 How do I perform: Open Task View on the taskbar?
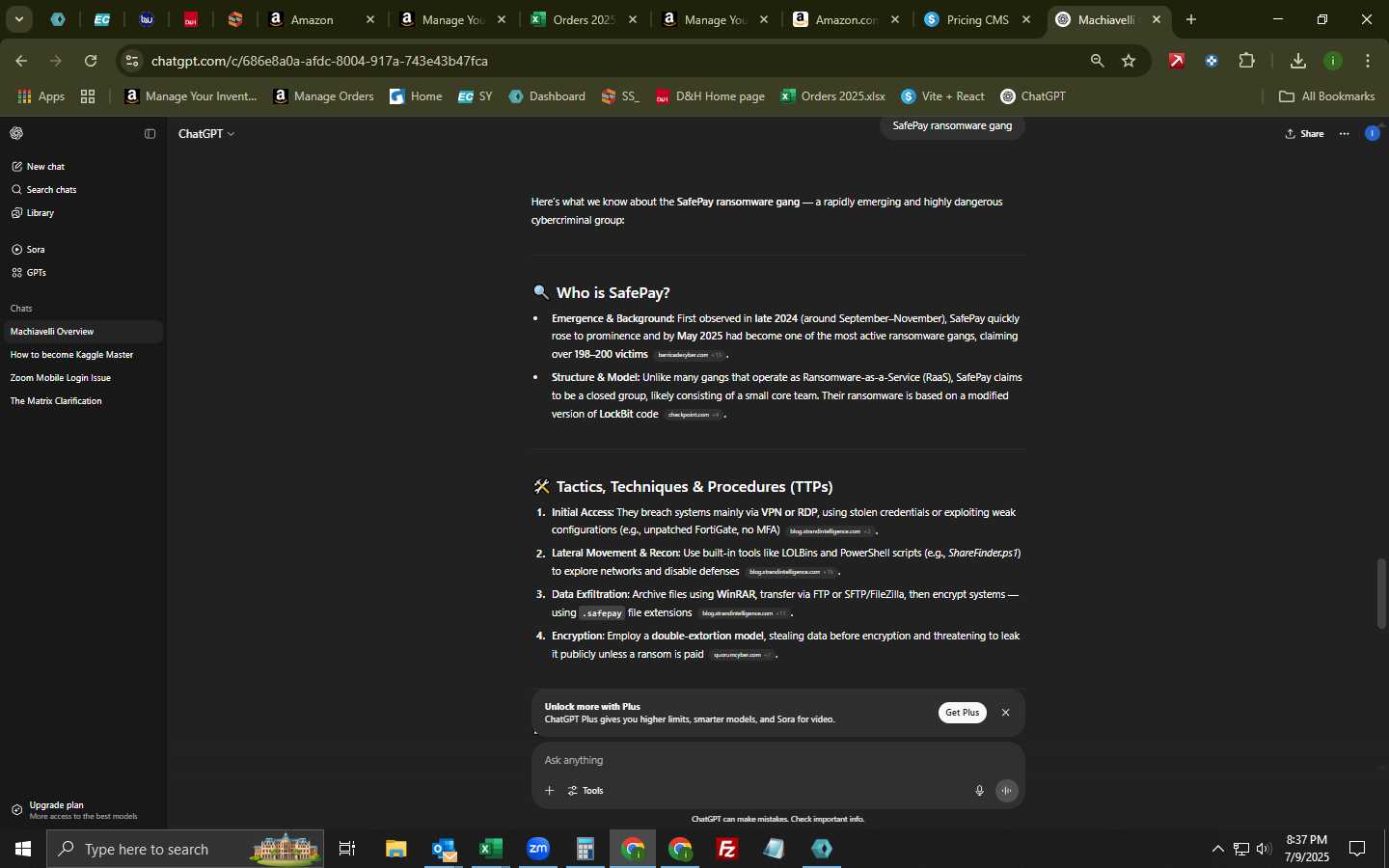click(x=347, y=849)
